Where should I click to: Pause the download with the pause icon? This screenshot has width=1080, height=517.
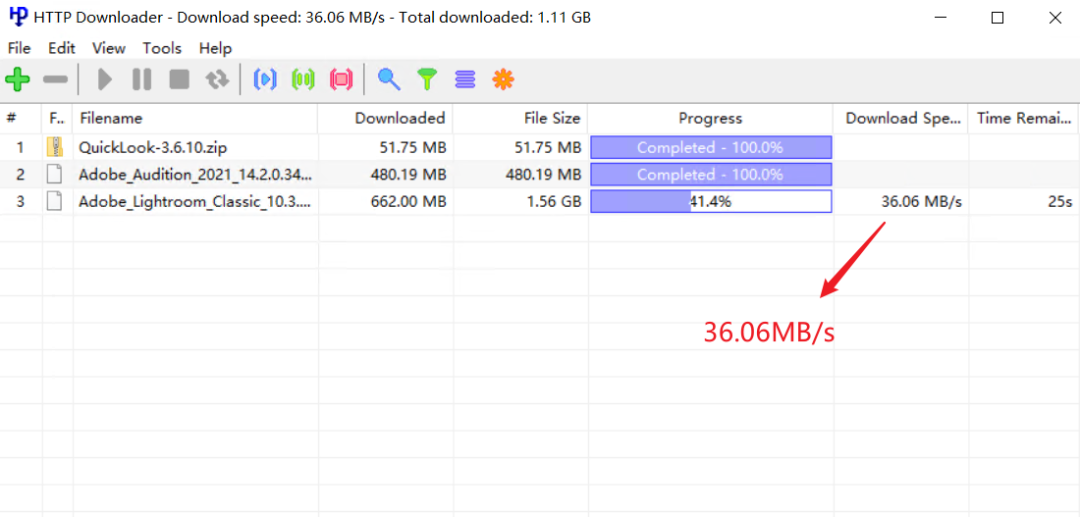tap(142, 80)
